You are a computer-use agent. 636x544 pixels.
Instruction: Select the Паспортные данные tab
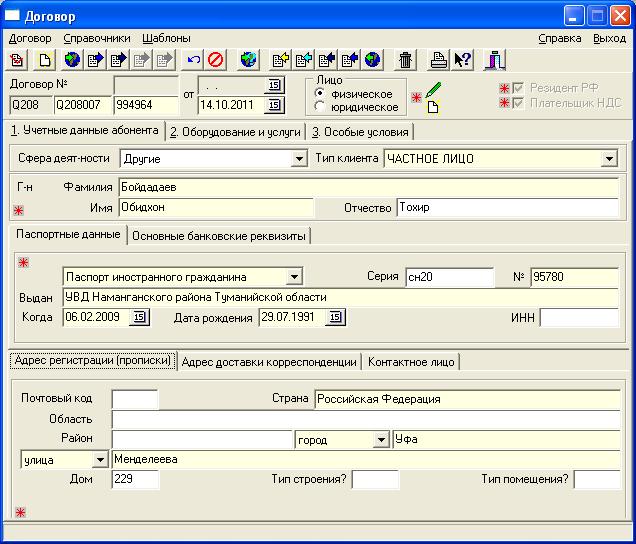[x=68, y=234]
